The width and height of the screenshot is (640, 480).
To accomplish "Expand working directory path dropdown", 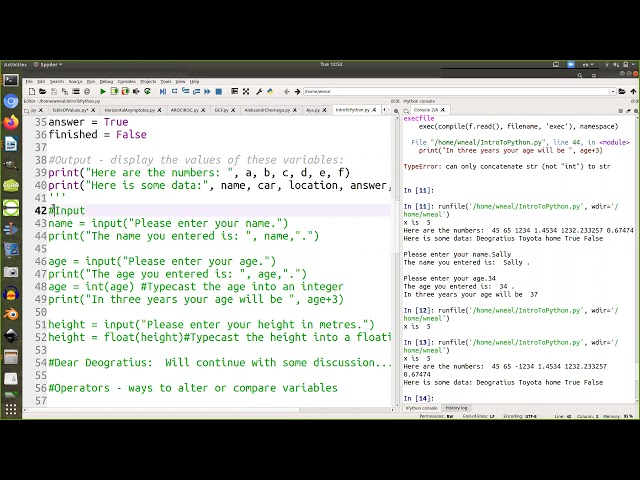I will [613, 91].
